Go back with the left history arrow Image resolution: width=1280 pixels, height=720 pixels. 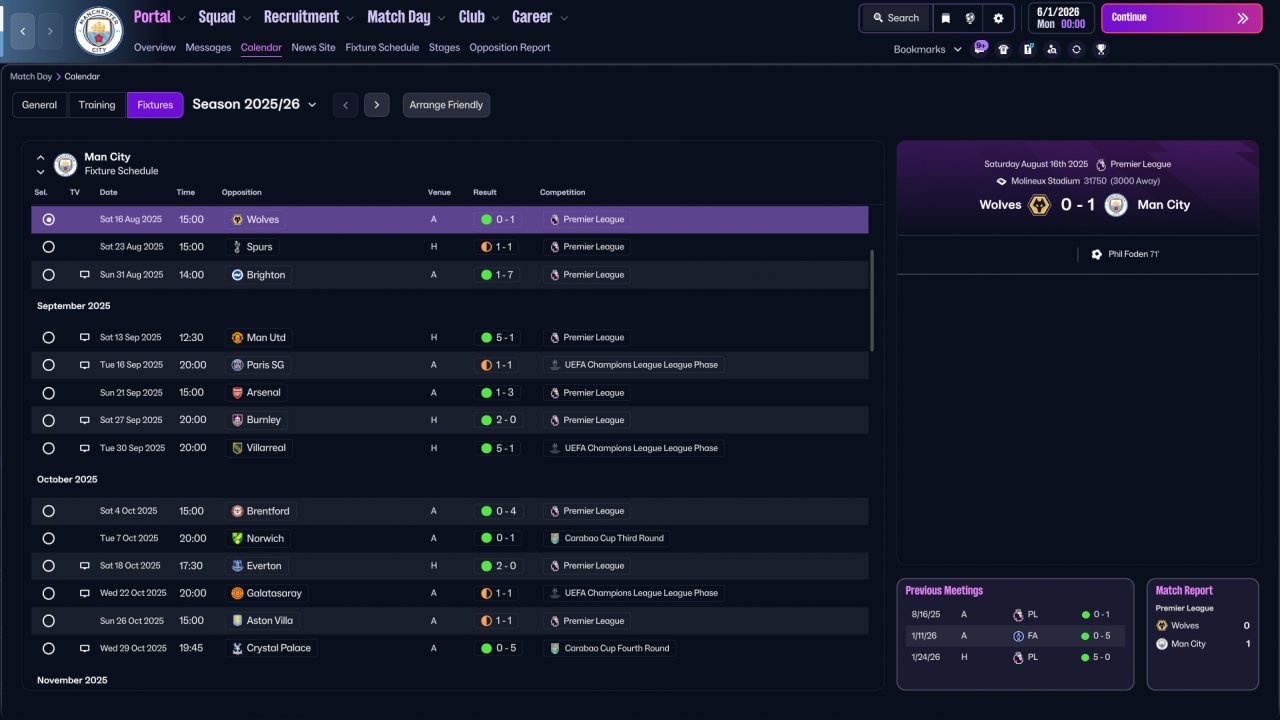click(x=23, y=31)
